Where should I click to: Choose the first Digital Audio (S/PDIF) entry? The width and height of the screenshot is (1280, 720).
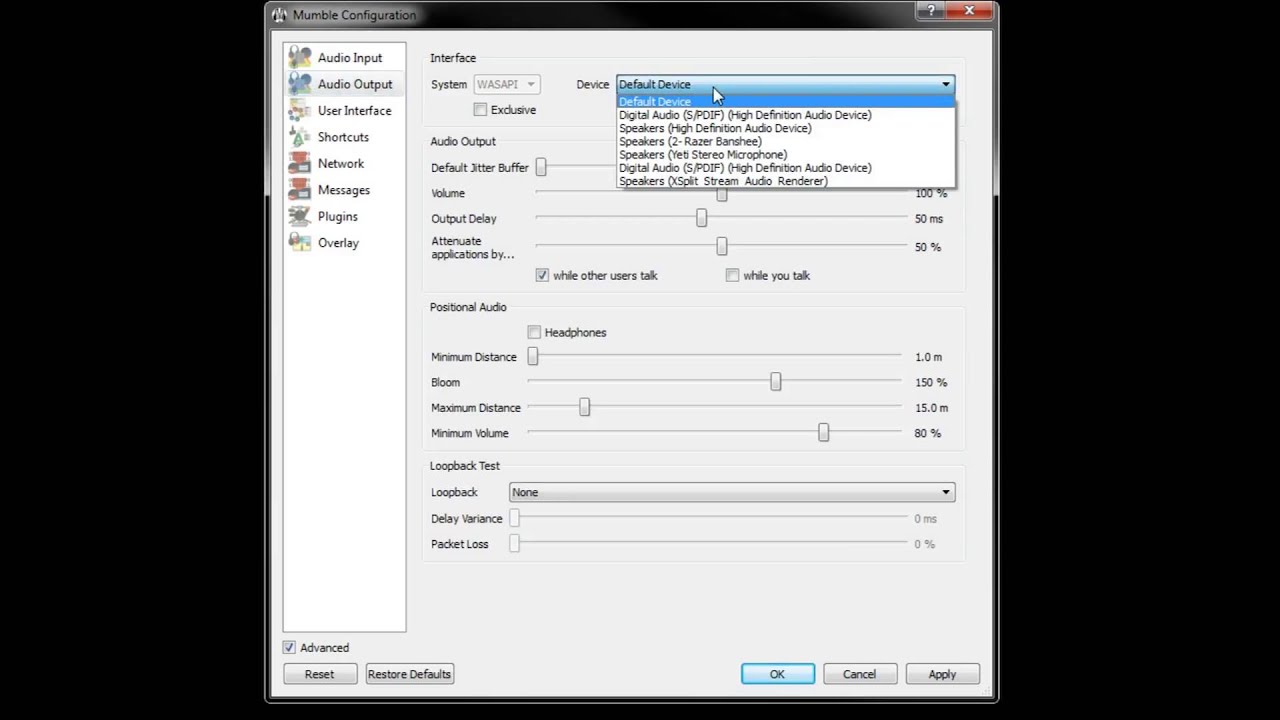click(786, 115)
